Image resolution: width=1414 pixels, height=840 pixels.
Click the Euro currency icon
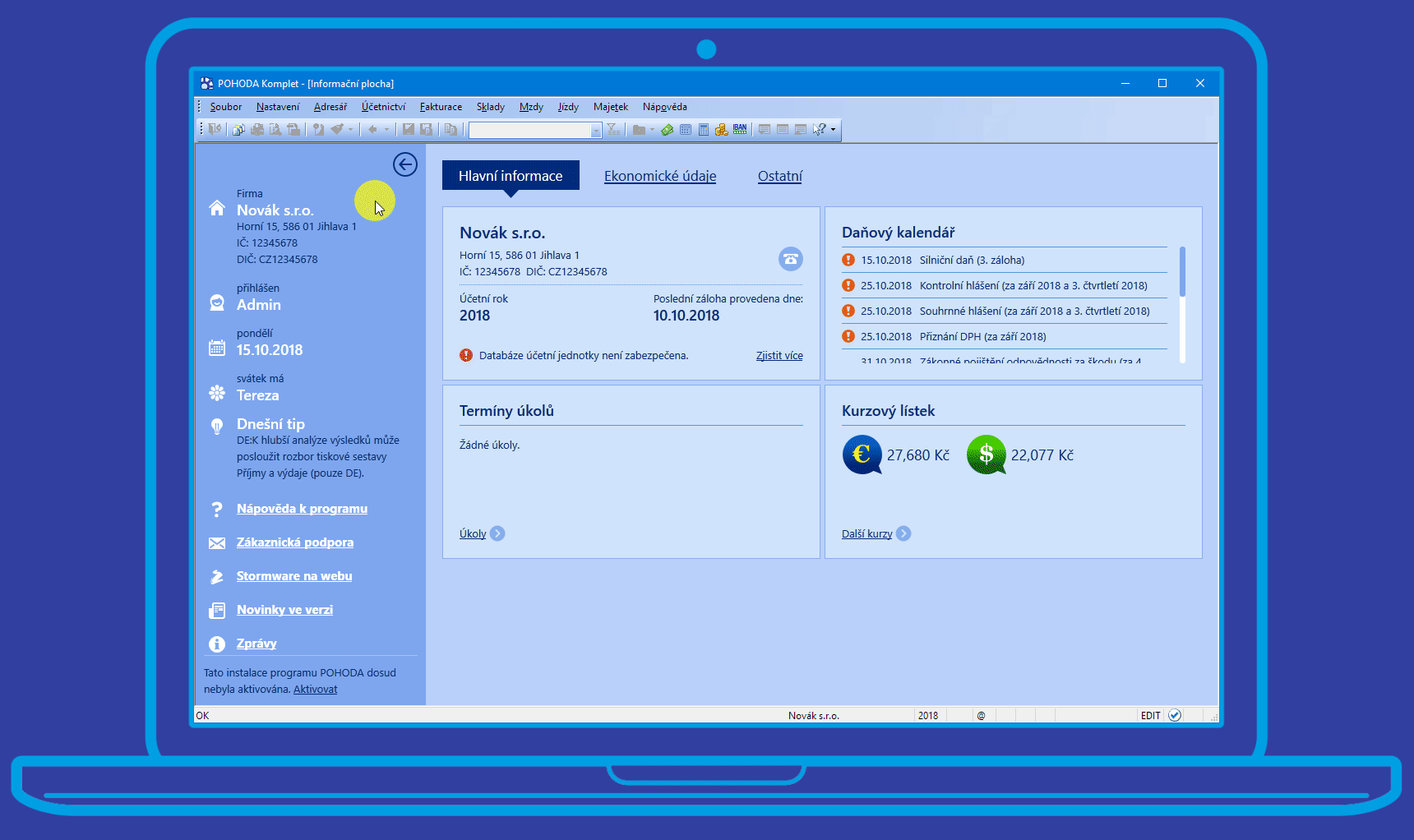pos(862,455)
